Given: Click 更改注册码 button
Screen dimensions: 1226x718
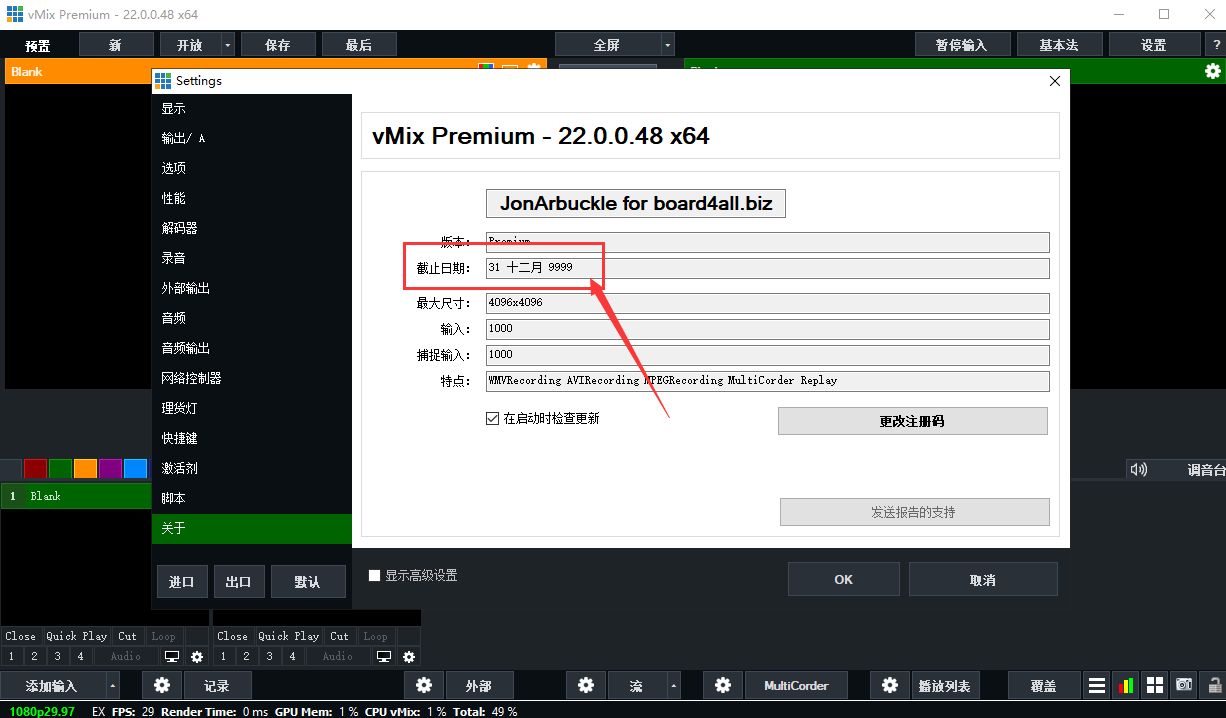Looking at the screenshot, I should click(x=912, y=421).
